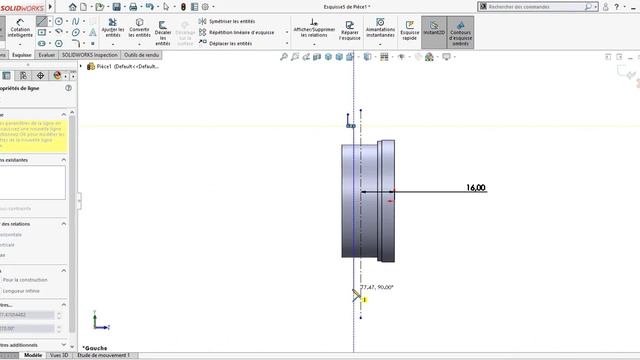Collapse the relations existantes section chevron
640x360 pixels.
(x=64, y=160)
